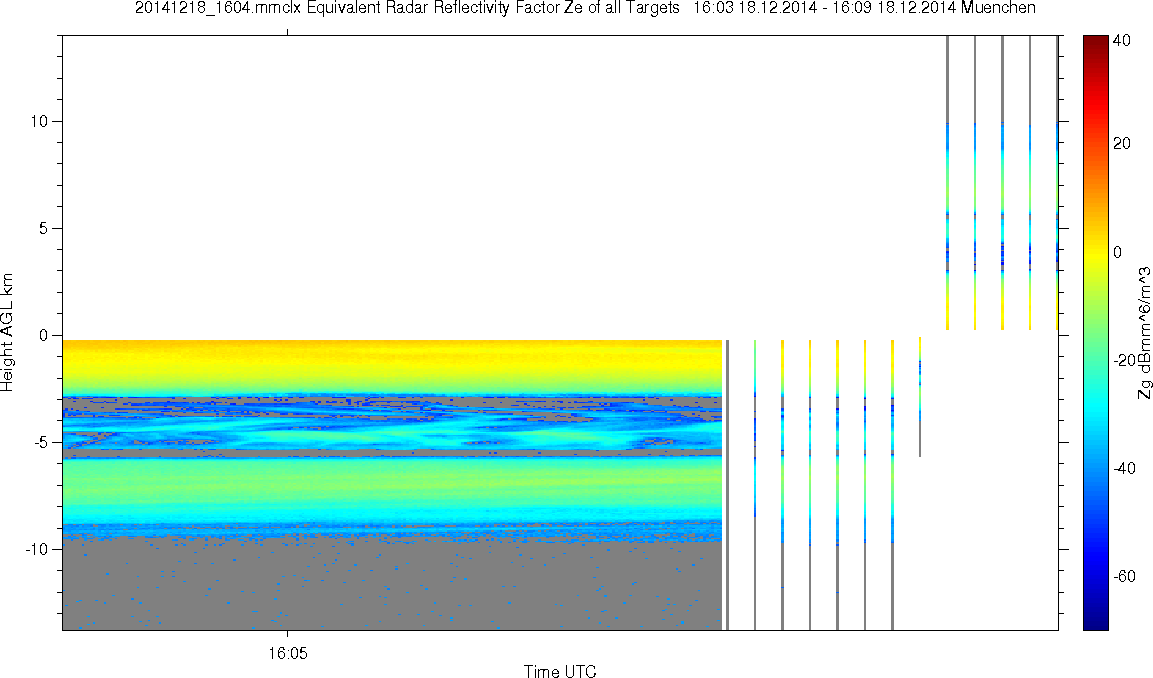
Task: Click the y-axis label '5'
Action: point(43,229)
